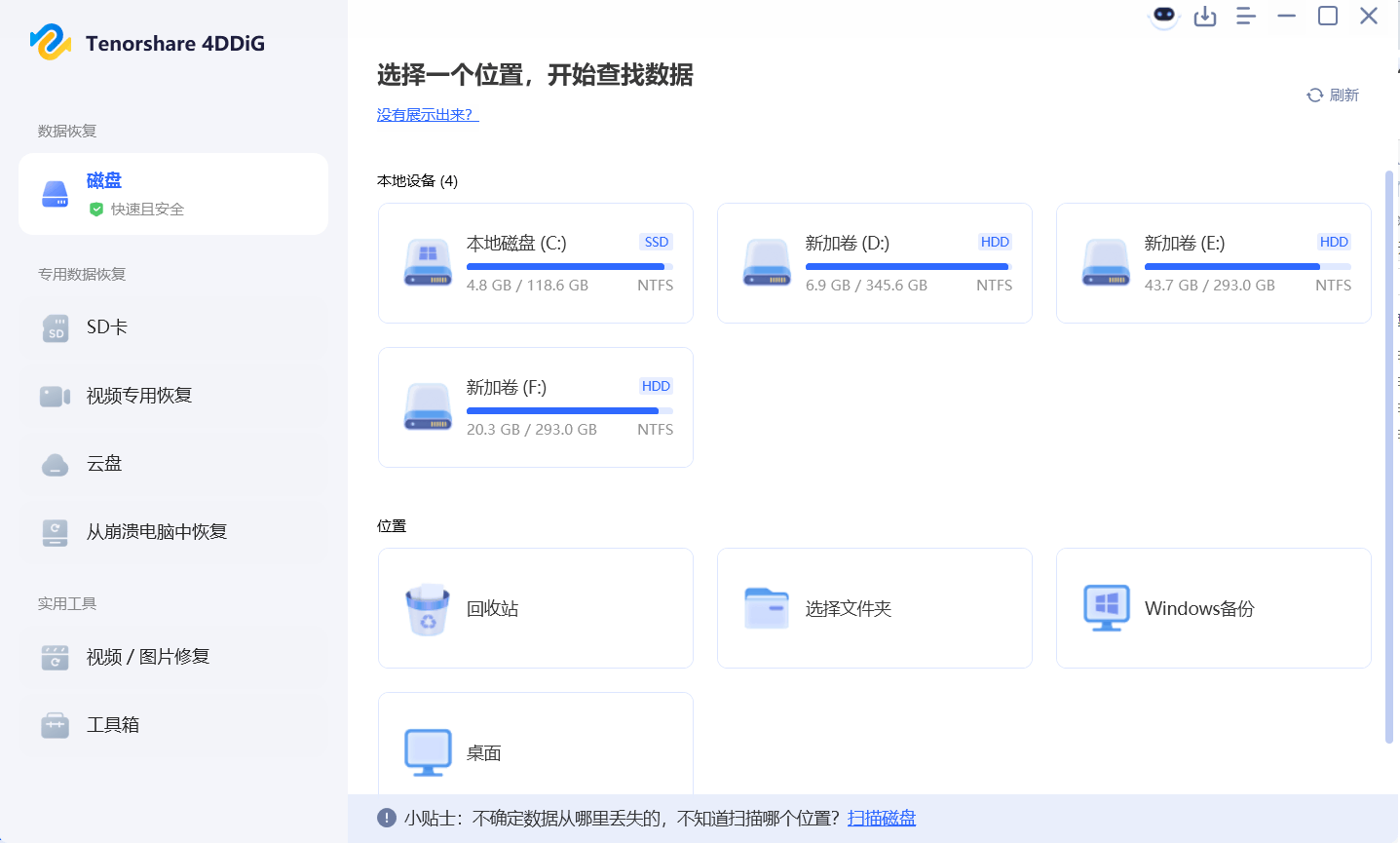Open 云盘 in the sidebar
1400x843 pixels.
pyautogui.click(x=173, y=464)
